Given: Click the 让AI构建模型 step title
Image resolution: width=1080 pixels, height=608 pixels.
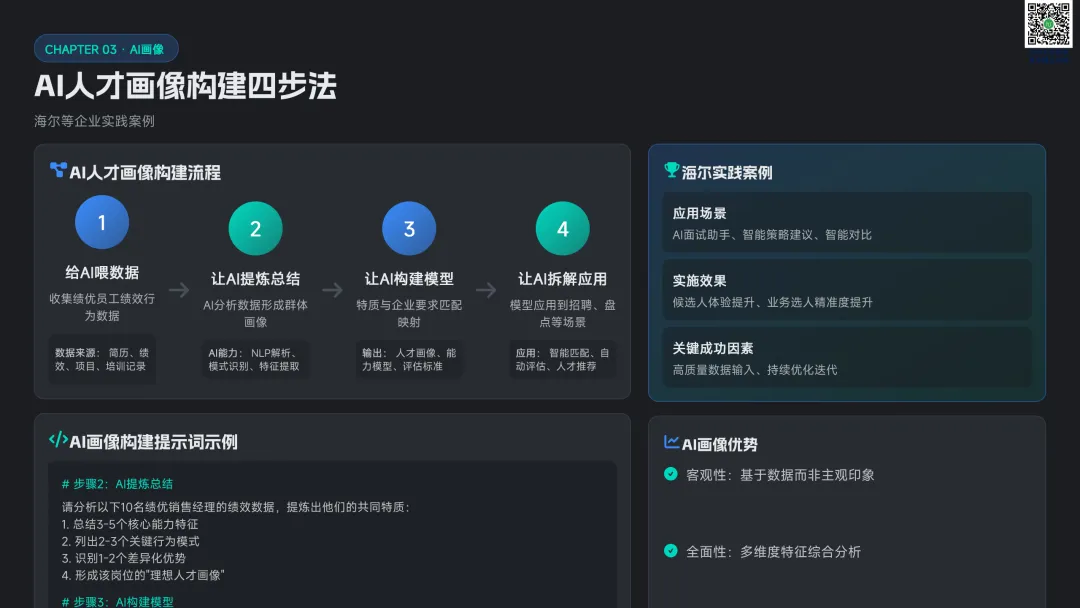Looking at the screenshot, I should pos(409,279).
